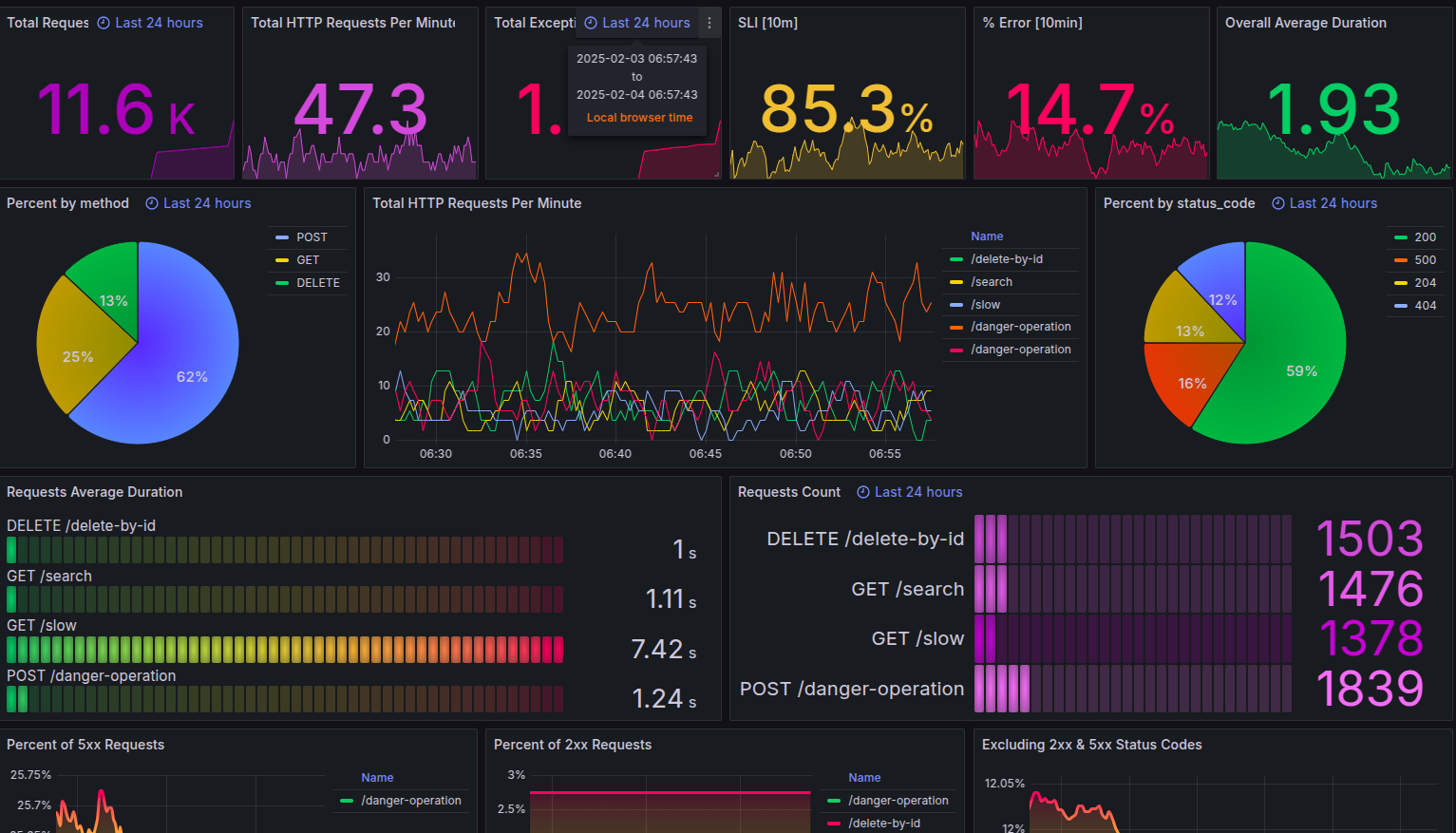Click Last 24 hours in Percent by method
The width and height of the screenshot is (1456, 833).
pyautogui.click(x=207, y=203)
